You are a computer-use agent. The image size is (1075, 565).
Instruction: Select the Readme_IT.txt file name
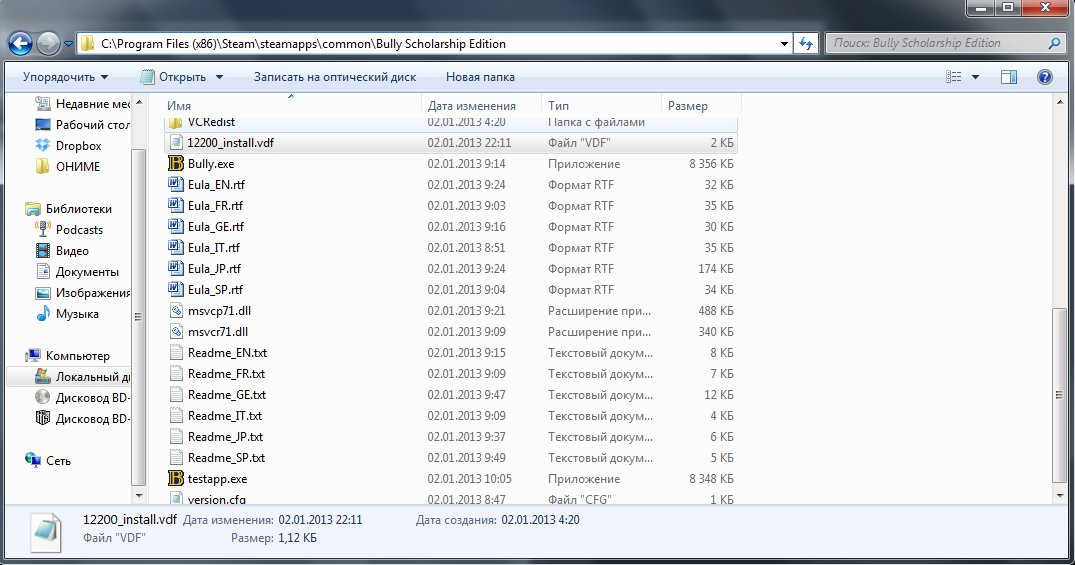point(225,416)
